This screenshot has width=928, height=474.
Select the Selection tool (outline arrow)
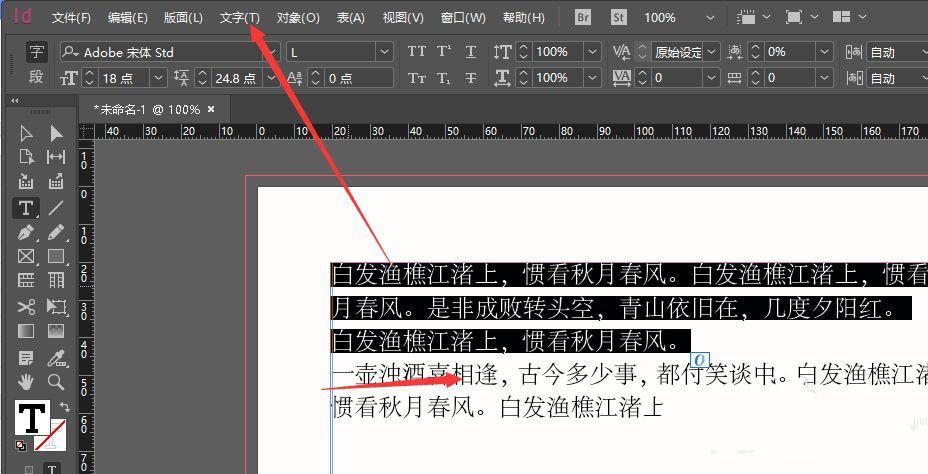26,134
